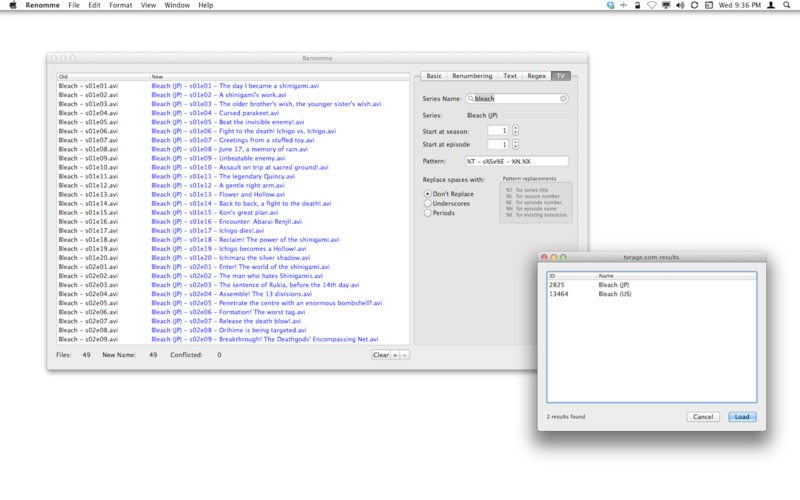Viewport: 800px width, 500px height.
Task: Click into the Pattern text field
Action: [516, 161]
